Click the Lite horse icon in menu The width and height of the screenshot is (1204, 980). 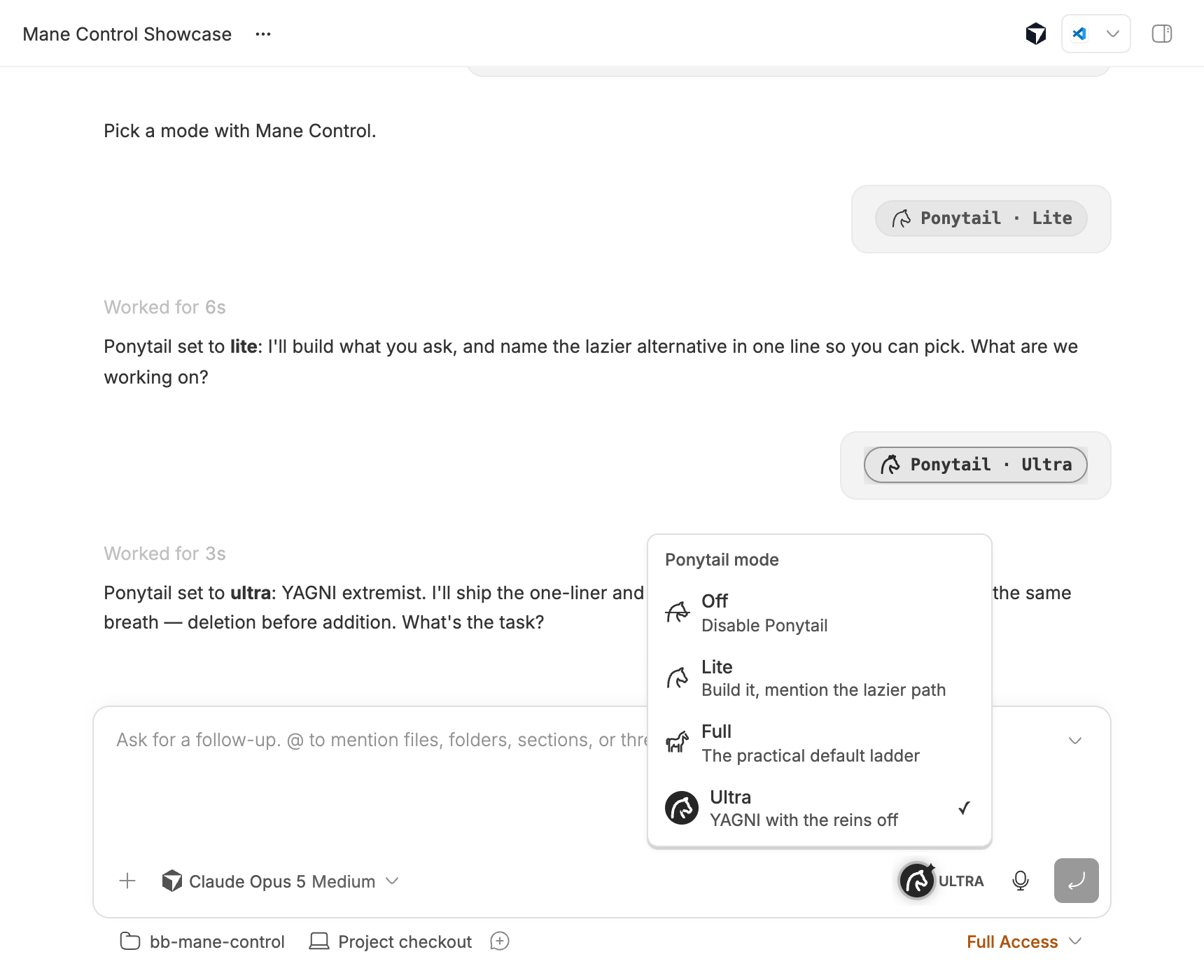(x=677, y=678)
